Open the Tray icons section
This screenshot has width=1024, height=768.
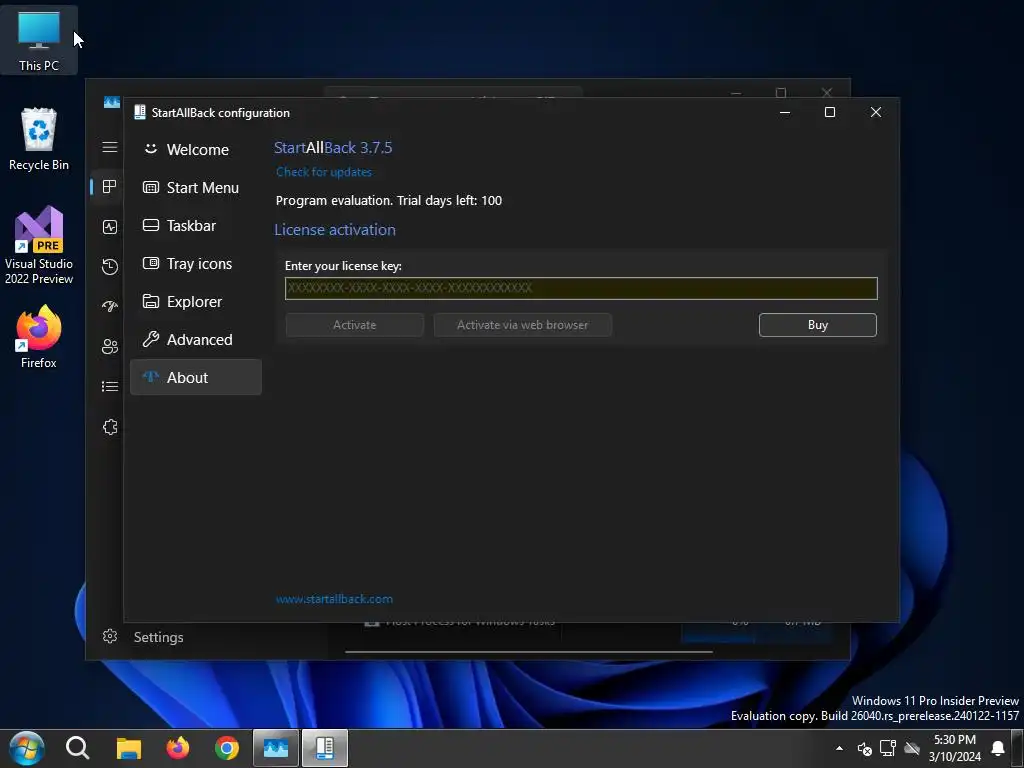coord(195,263)
